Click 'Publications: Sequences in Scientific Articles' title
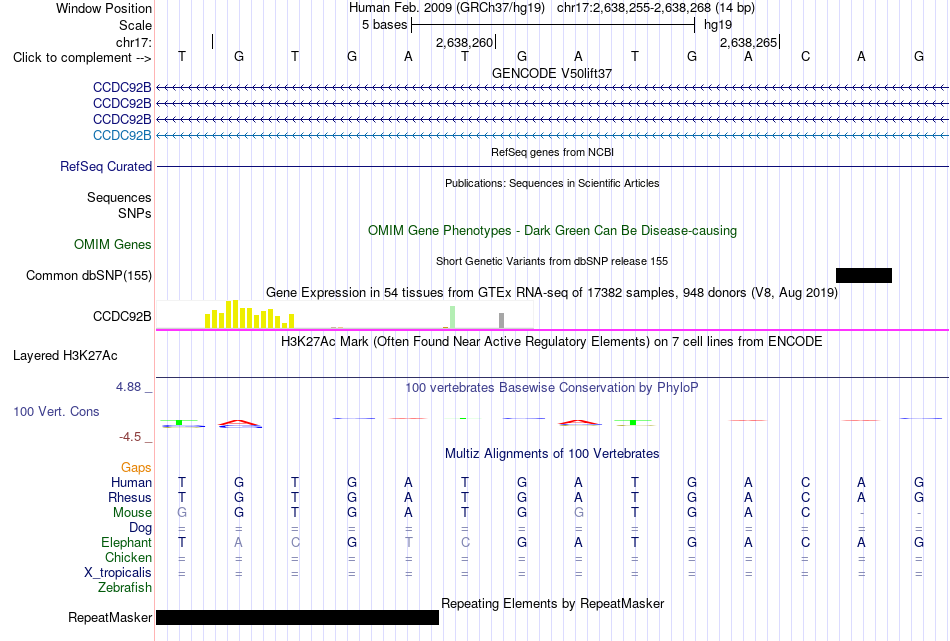The width and height of the screenshot is (950, 641). (552, 183)
